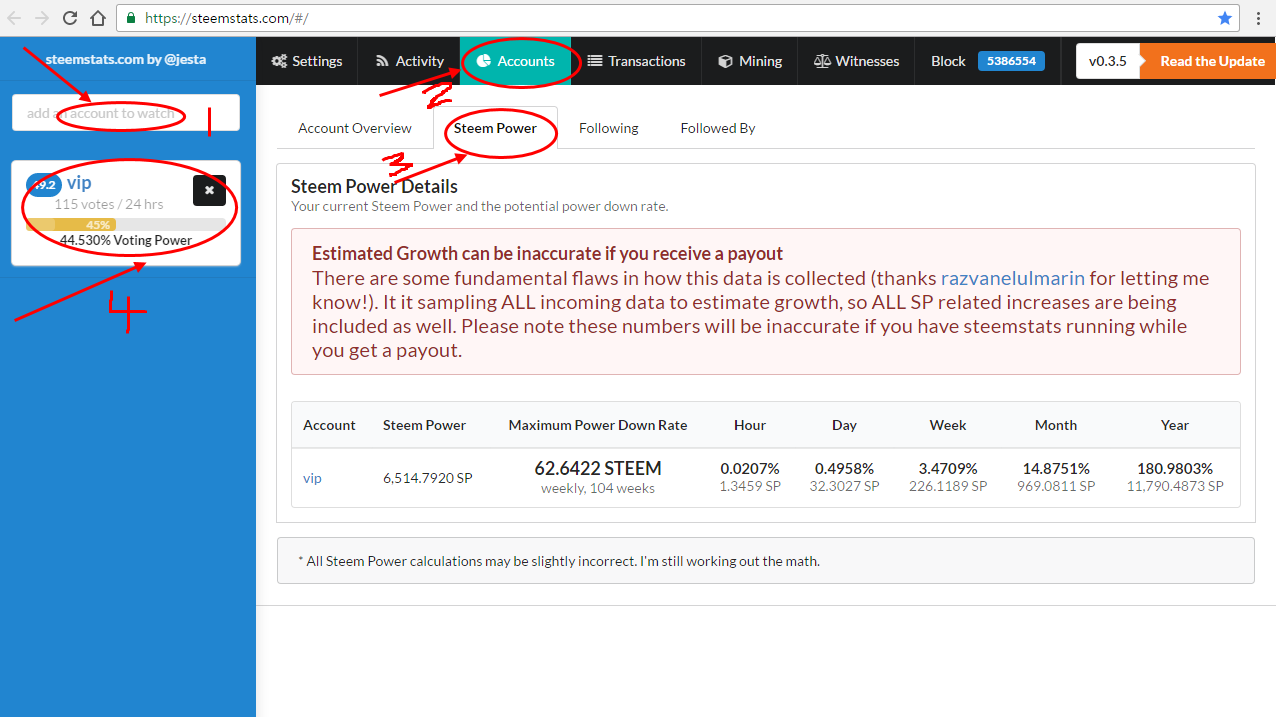Click the 6,514.7920 SP value
The width and height of the screenshot is (1276, 717).
pyautogui.click(x=428, y=478)
